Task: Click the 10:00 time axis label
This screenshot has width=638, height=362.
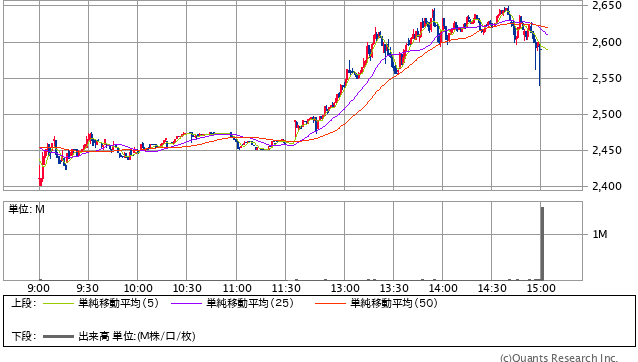Action: 138,288
